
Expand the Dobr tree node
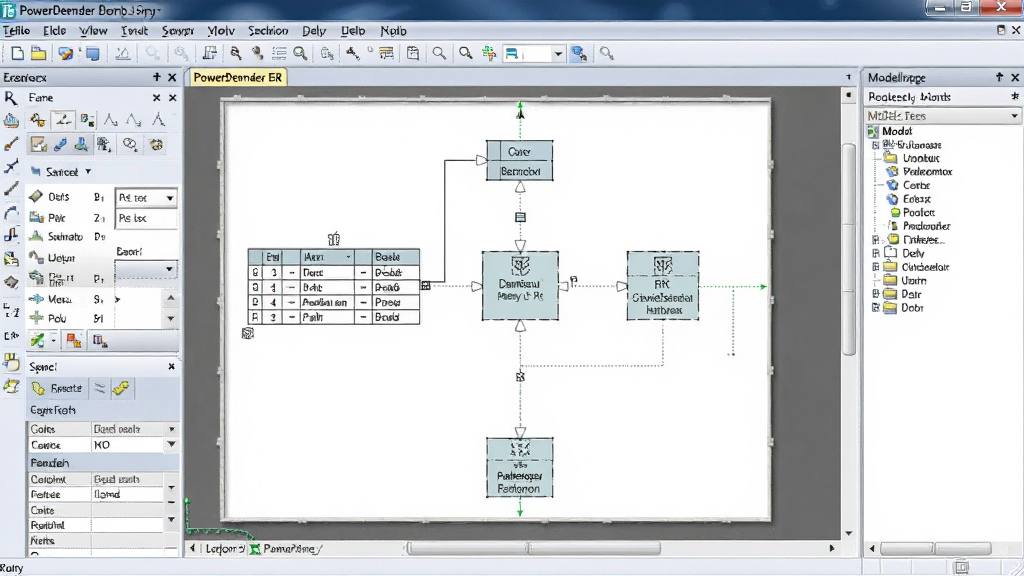pos(876,308)
